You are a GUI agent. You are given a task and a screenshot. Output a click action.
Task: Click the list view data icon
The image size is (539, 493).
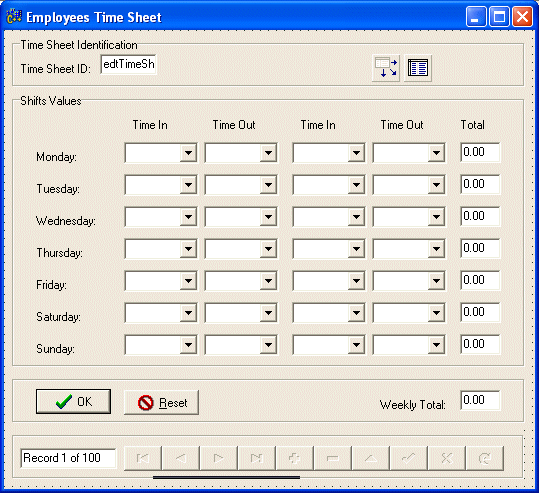(x=418, y=68)
